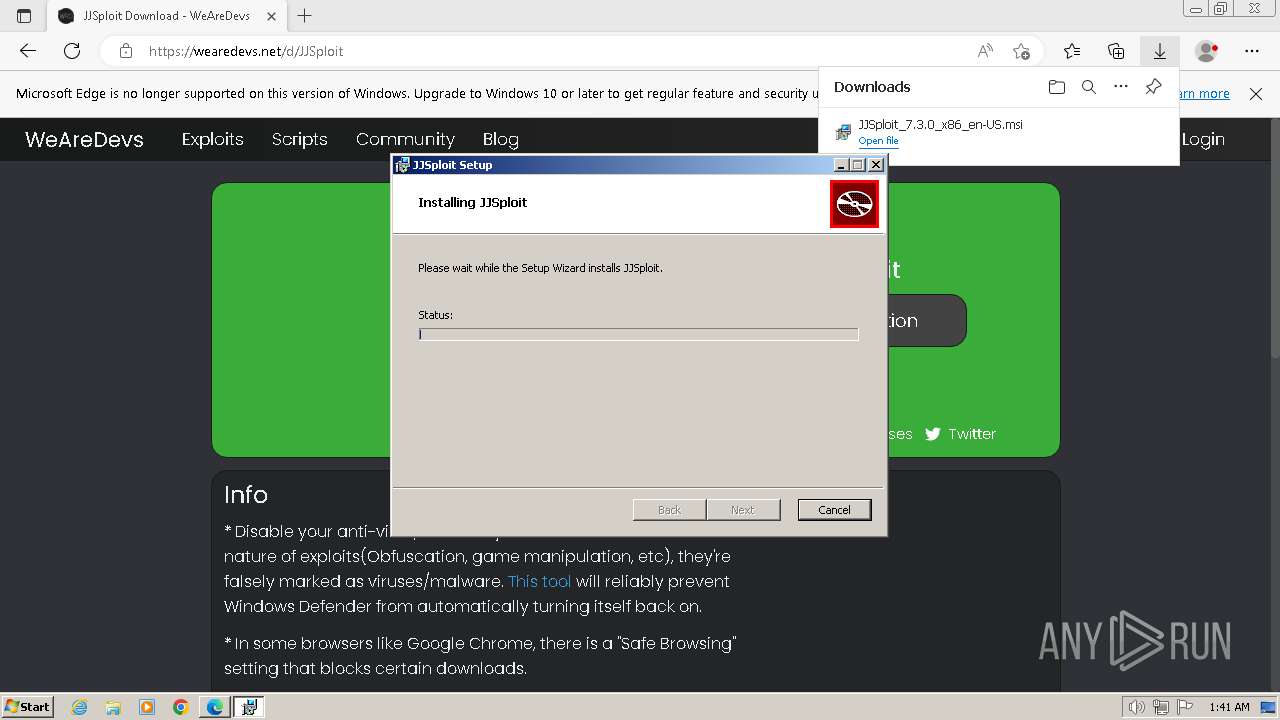Cancel the JJSploit installation
The height and width of the screenshot is (720, 1280).
point(834,510)
